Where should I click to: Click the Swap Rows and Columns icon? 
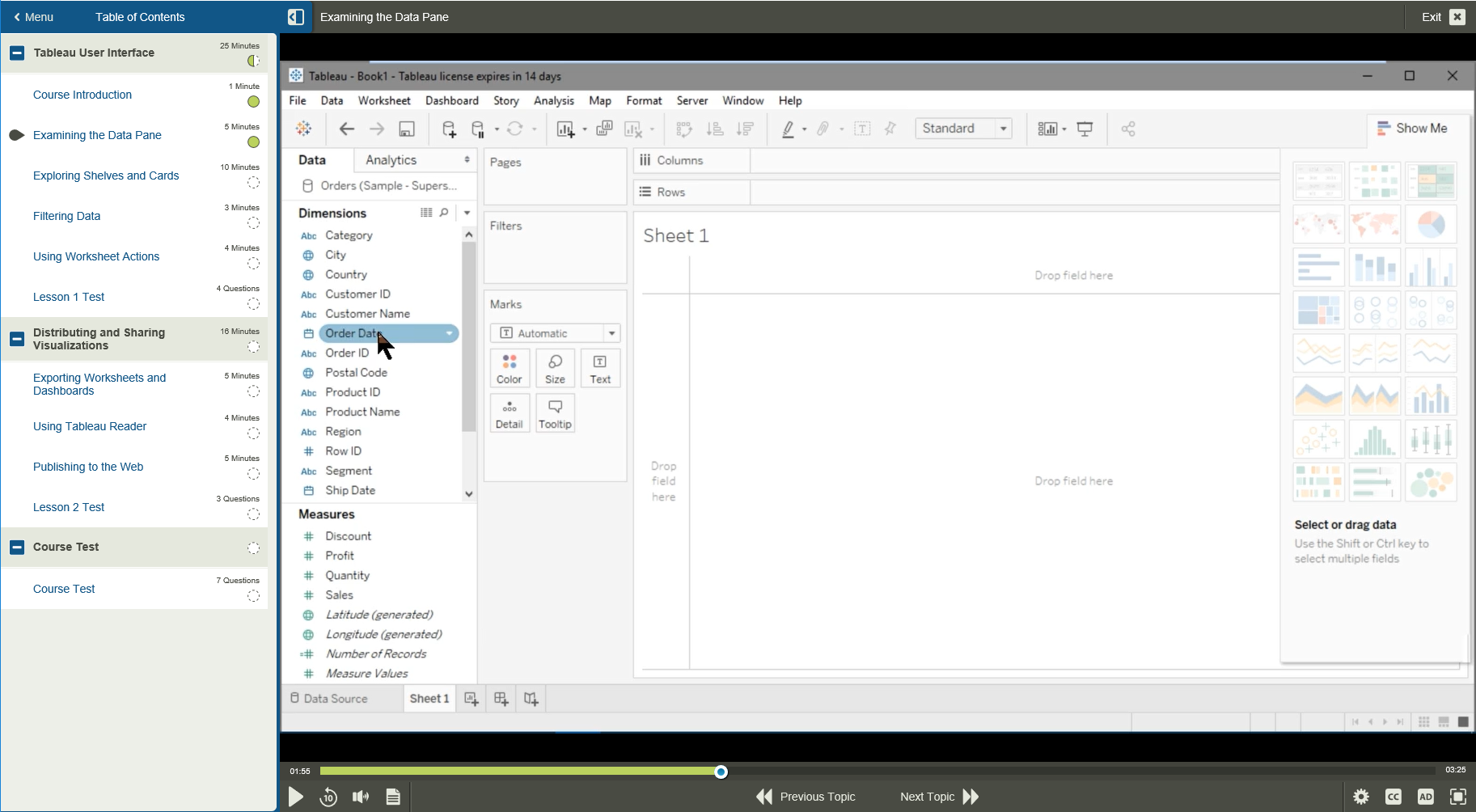pyautogui.click(x=684, y=128)
